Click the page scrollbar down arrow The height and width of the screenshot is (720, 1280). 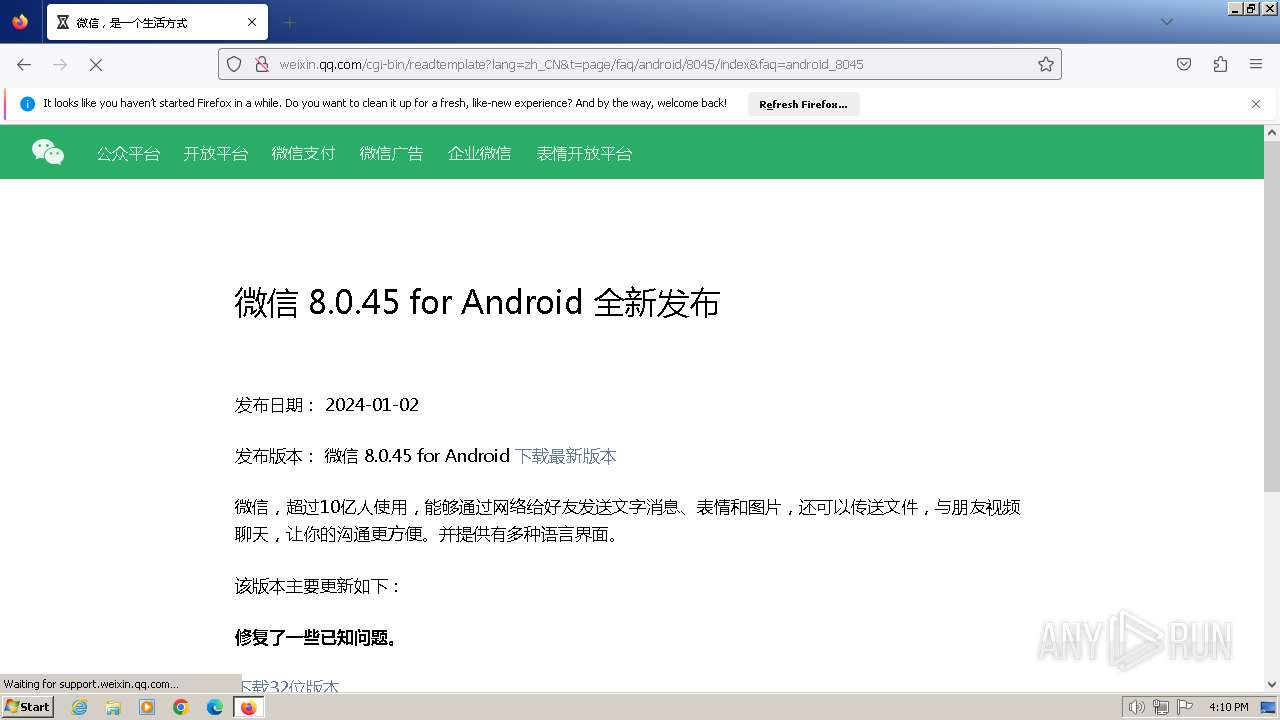1272,685
